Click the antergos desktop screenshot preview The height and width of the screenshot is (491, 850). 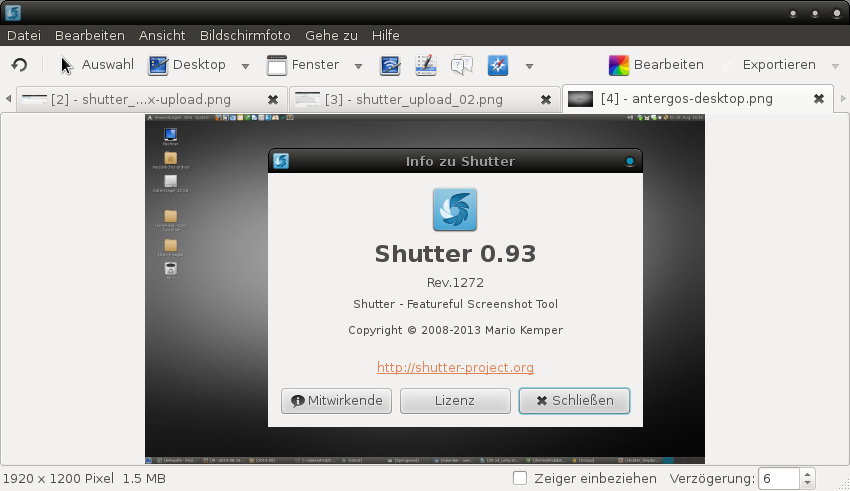coord(424,289)
